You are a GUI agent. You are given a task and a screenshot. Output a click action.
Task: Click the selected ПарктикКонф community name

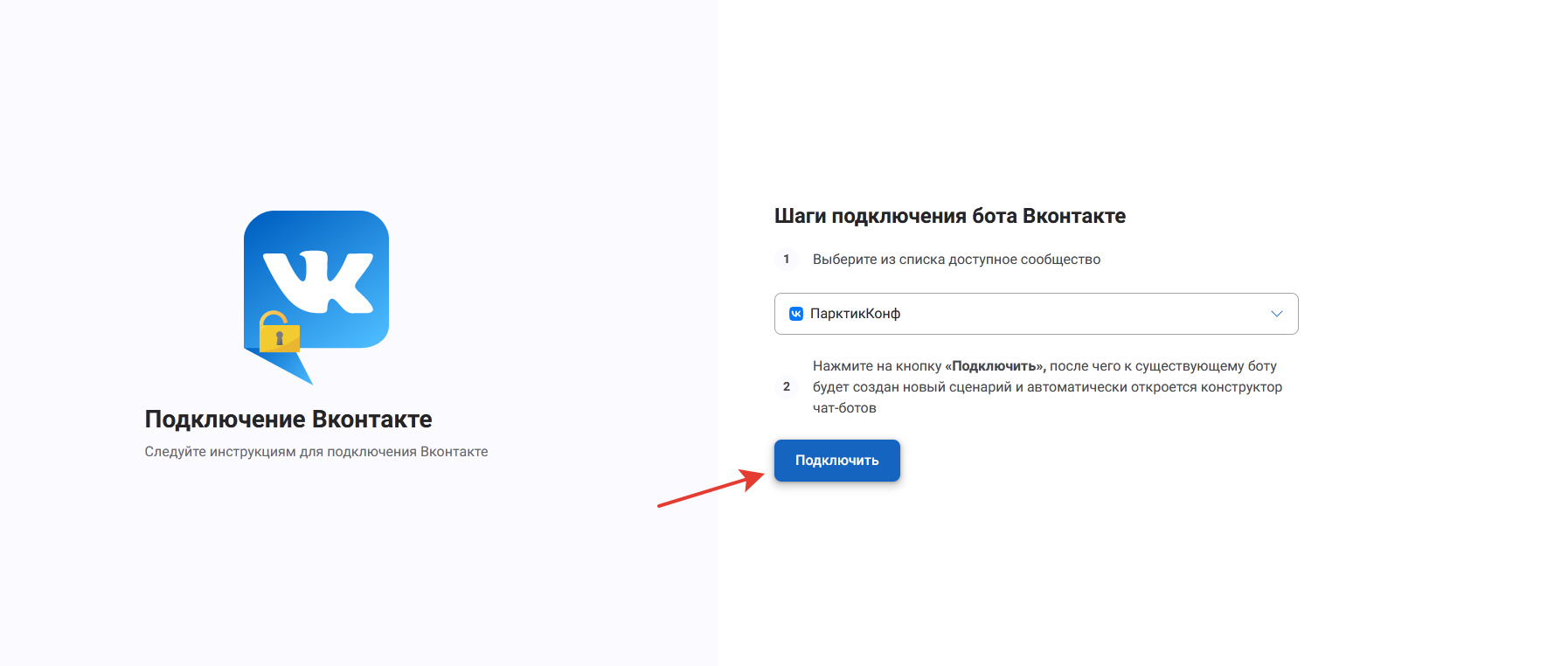tap(855, 314)
